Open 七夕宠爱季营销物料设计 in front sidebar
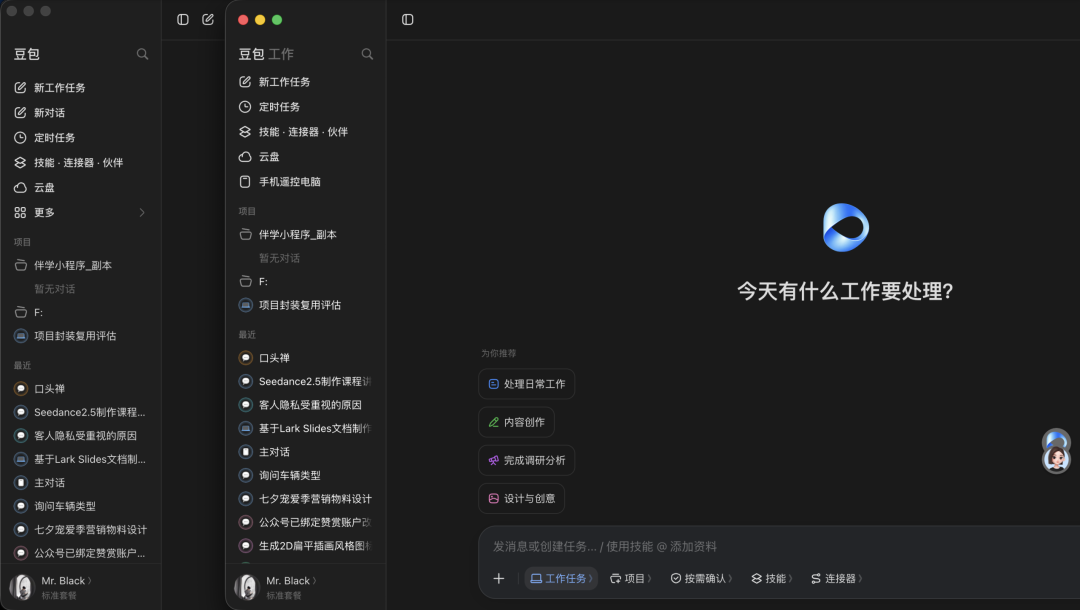 (x=306, y=498)
